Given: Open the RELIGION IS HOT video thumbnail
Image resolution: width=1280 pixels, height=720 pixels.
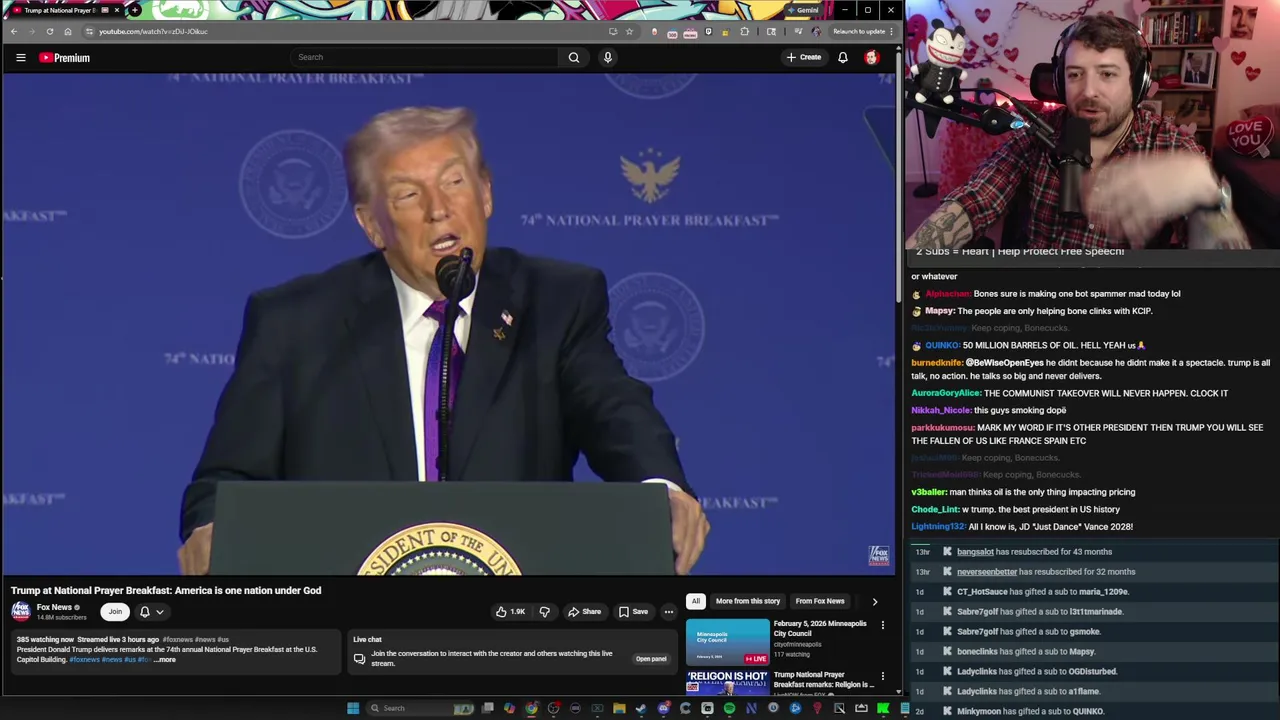Looking at the screenshot, I should 727,682.
